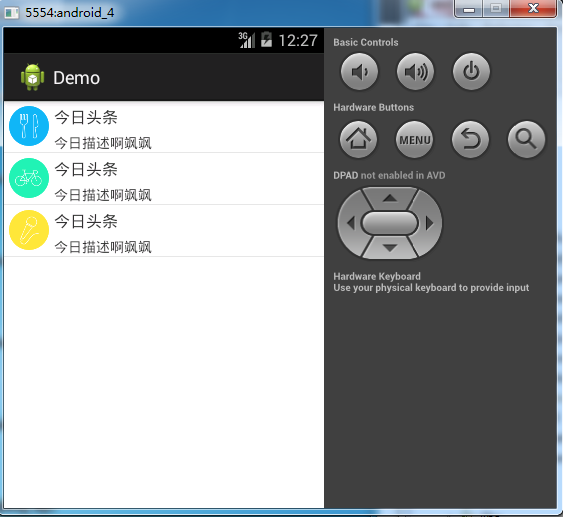Click the description text beside microphone icon

(103, 247)
